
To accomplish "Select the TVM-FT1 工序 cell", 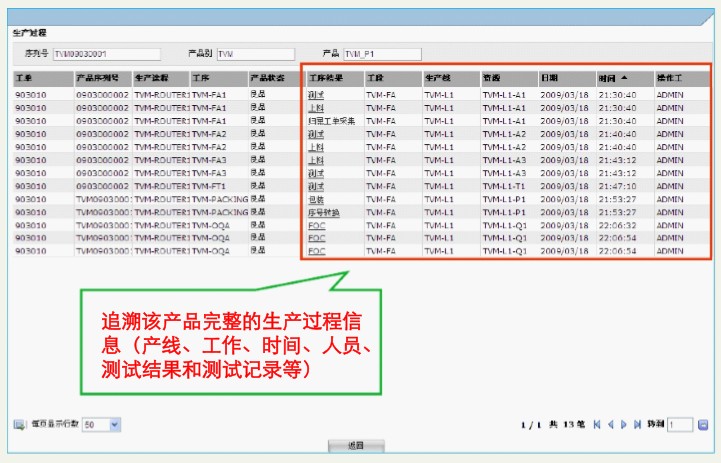I will [209, 187].
